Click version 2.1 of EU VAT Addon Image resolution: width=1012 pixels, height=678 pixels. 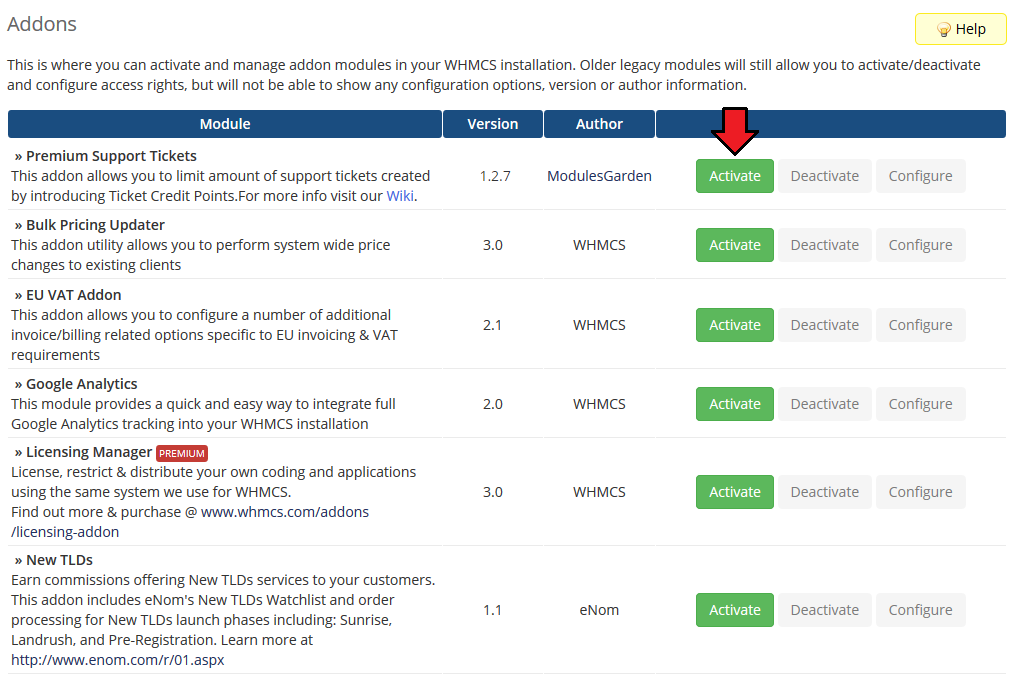click(492, 325)
